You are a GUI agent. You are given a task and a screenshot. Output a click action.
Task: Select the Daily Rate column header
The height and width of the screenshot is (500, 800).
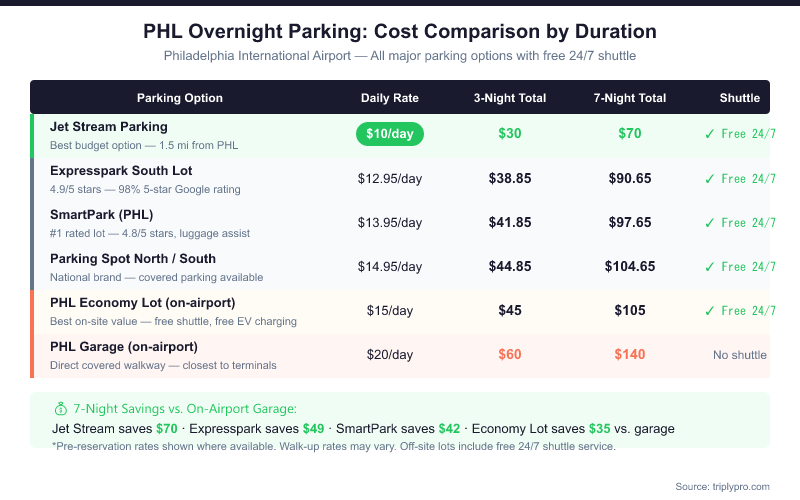pyautogui.click(x=390, y=98)
